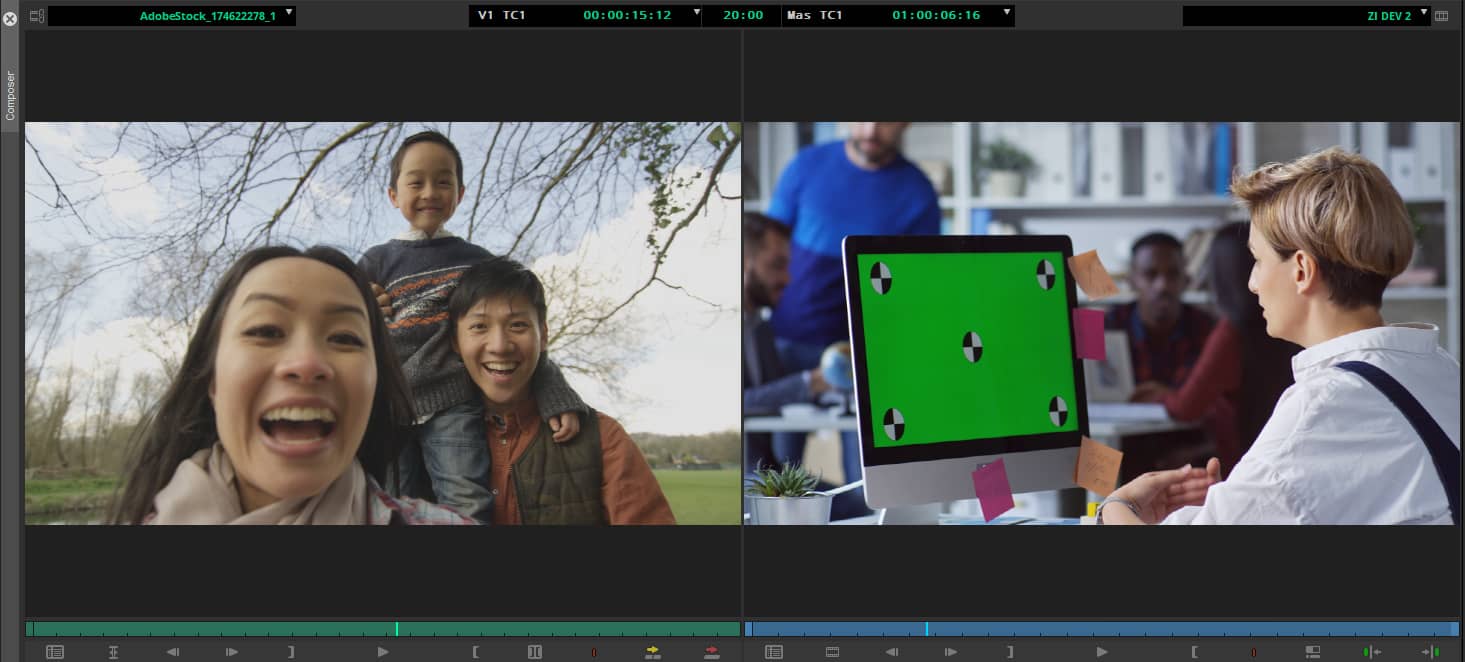
Task: Click source Clear Both Marks icon
Action: click(x=535, y=652)
